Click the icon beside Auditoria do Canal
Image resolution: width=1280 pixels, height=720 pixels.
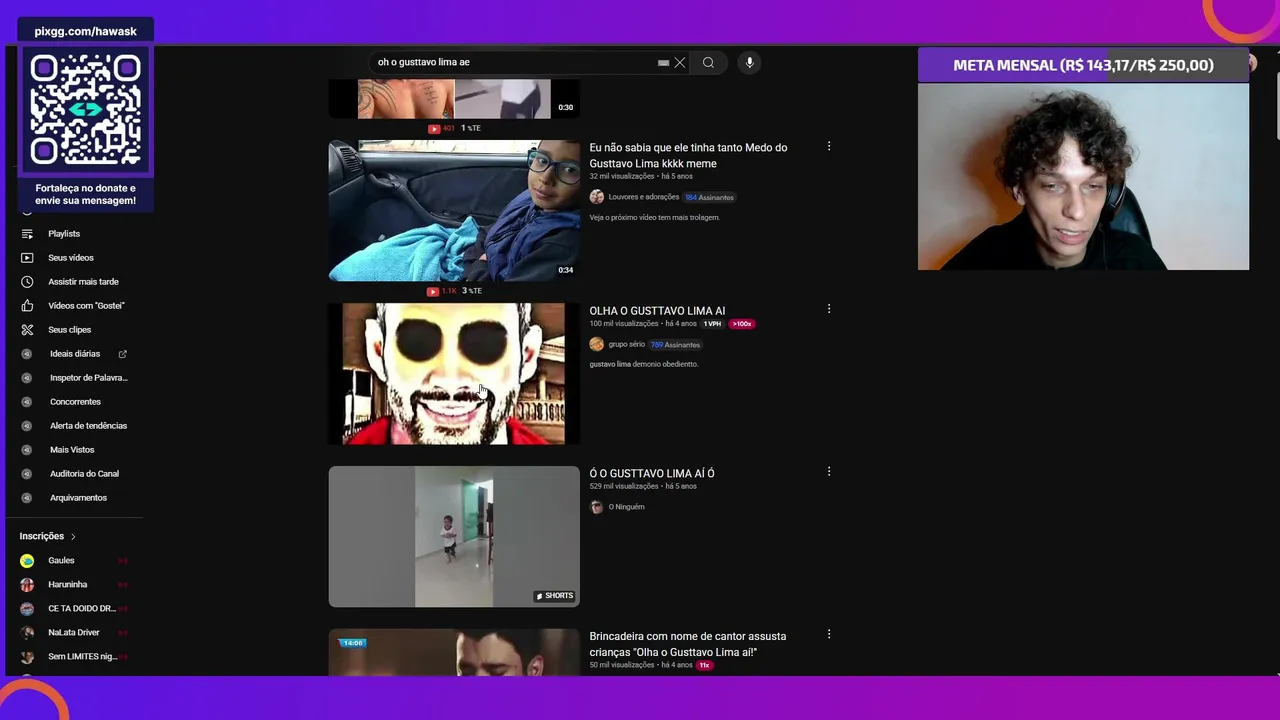27,474
